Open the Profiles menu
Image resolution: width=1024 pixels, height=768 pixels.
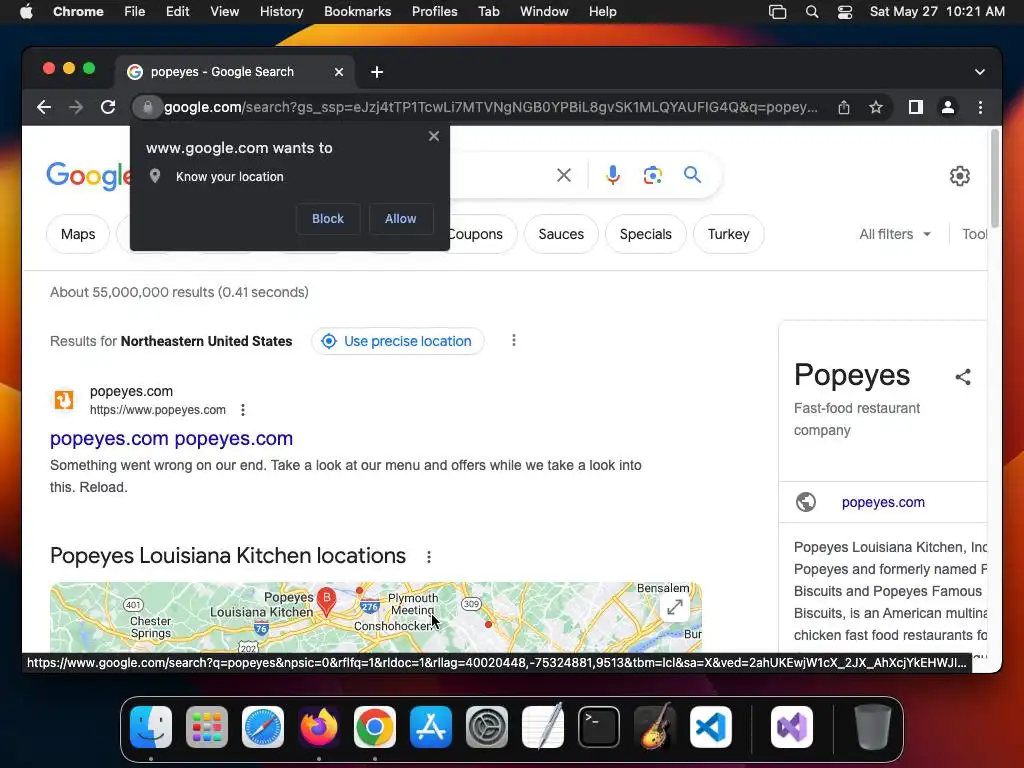coord(434,12)
